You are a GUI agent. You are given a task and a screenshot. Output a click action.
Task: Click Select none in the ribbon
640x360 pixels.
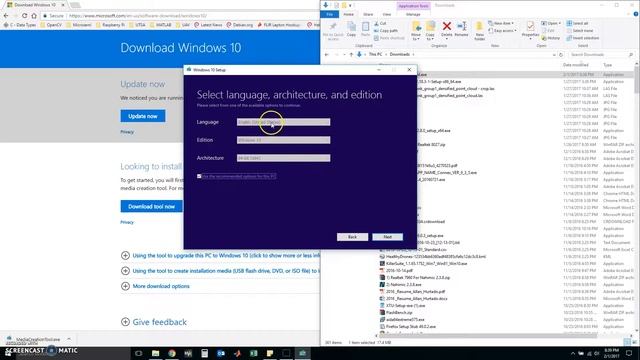[580, 31]
